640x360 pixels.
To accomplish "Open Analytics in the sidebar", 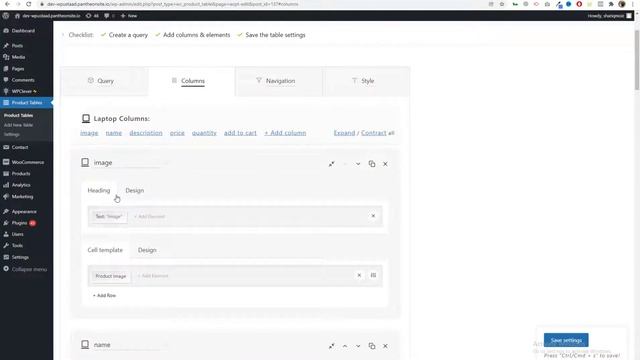I will 21,185.
